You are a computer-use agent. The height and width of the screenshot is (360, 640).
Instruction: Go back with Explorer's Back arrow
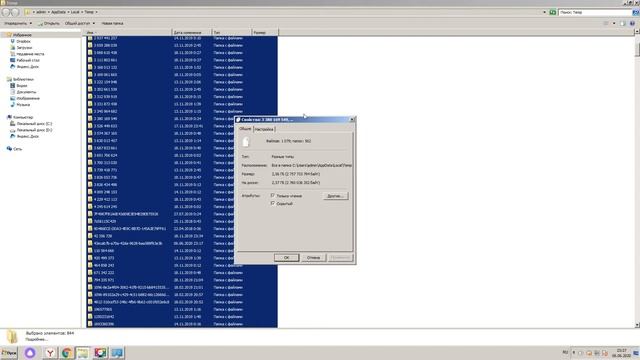click(x=6, y=12)
